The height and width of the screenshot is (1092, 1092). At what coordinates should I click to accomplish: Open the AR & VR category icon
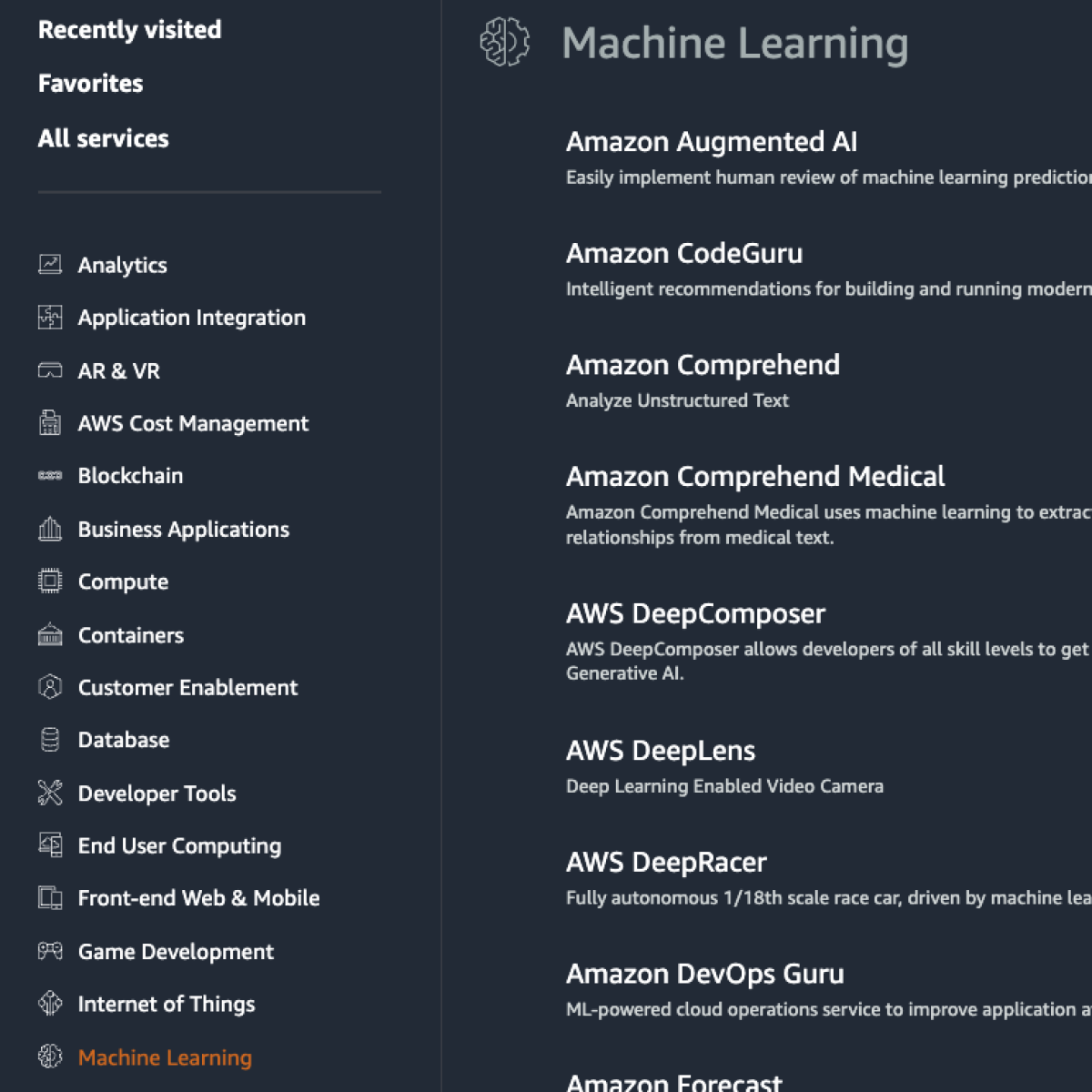pos(50,370)
